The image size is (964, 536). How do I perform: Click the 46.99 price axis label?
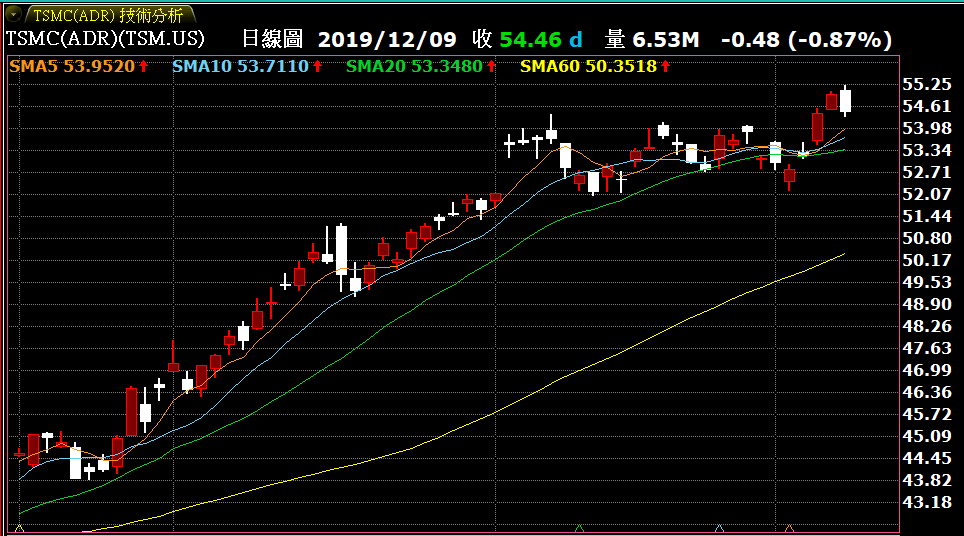coord(927,371)
